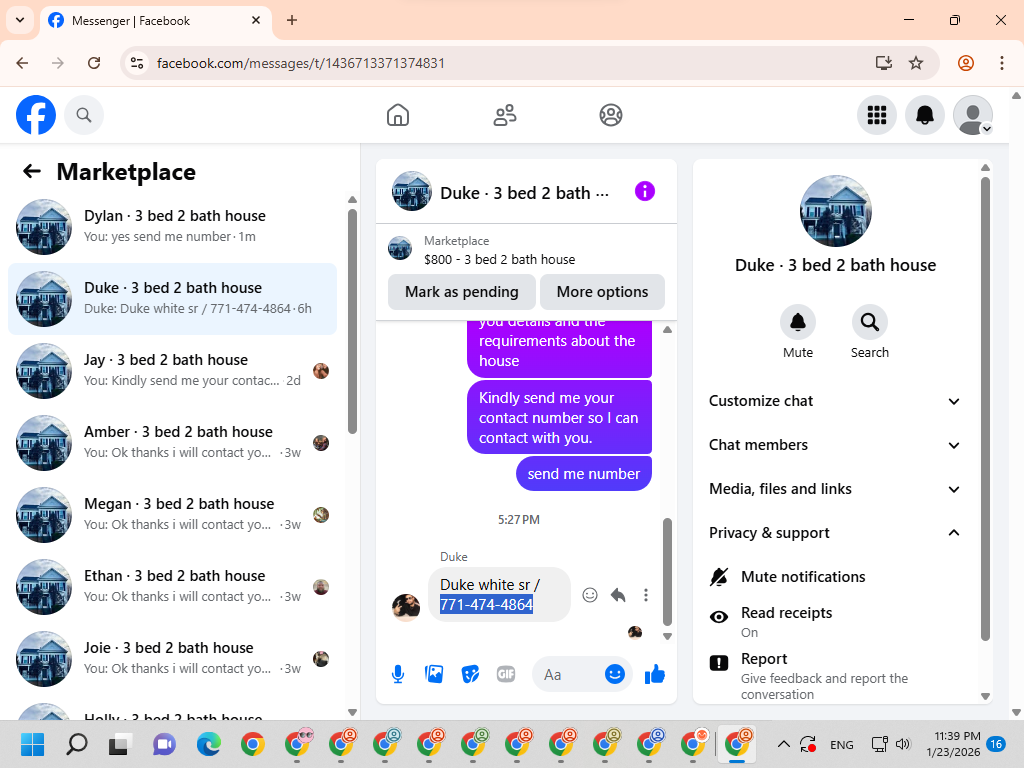Image resolution: width=1024 pixels, height=768 pixels.
Task: React to Duke's message with emoji icon
Action: click(x=590, y=595)
